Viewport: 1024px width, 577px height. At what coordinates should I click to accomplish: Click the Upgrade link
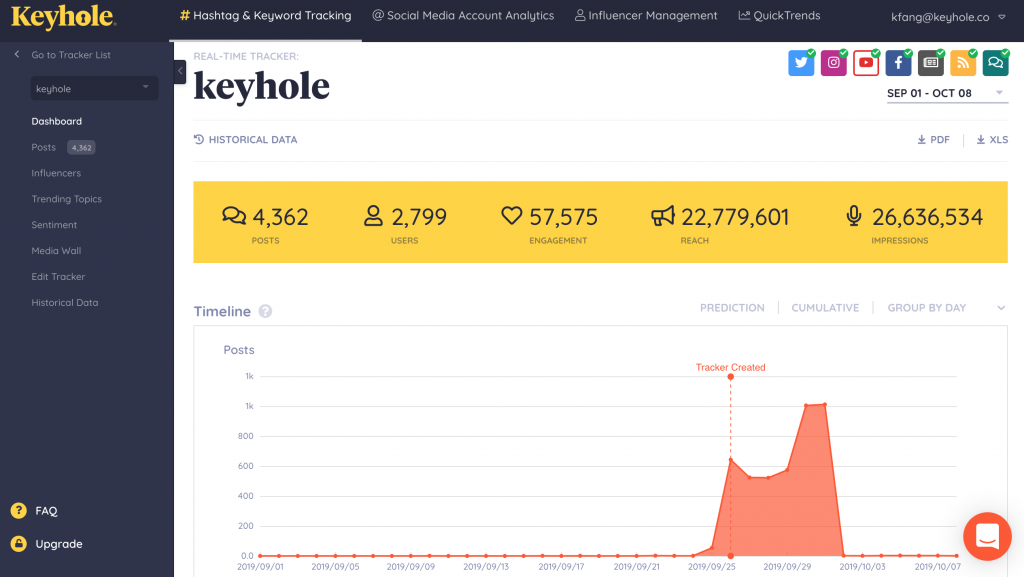(x=59, y=544)
